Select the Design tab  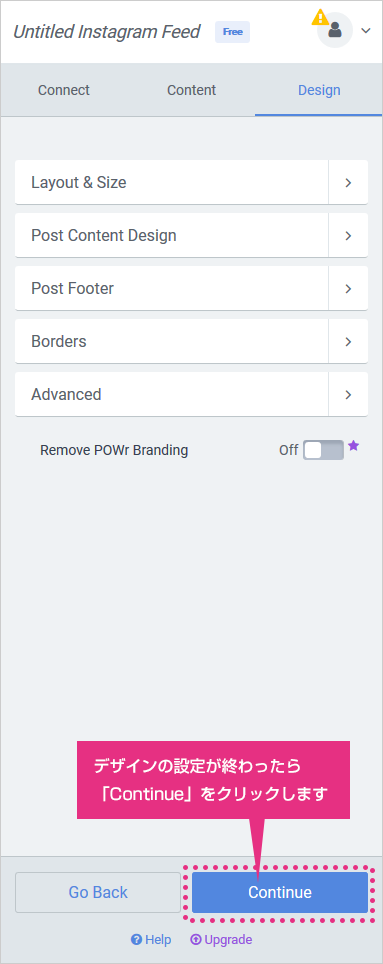(319, 90)
